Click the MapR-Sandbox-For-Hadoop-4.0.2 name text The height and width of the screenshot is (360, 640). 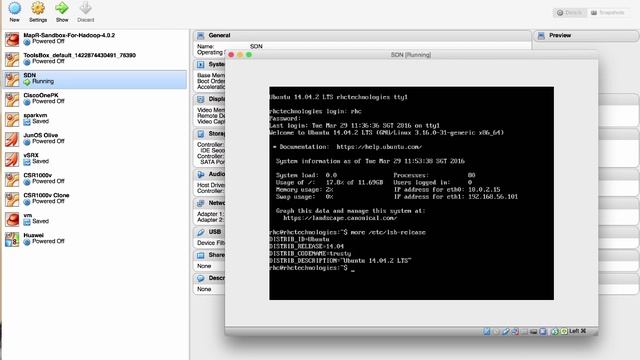[x=69, y=35]
